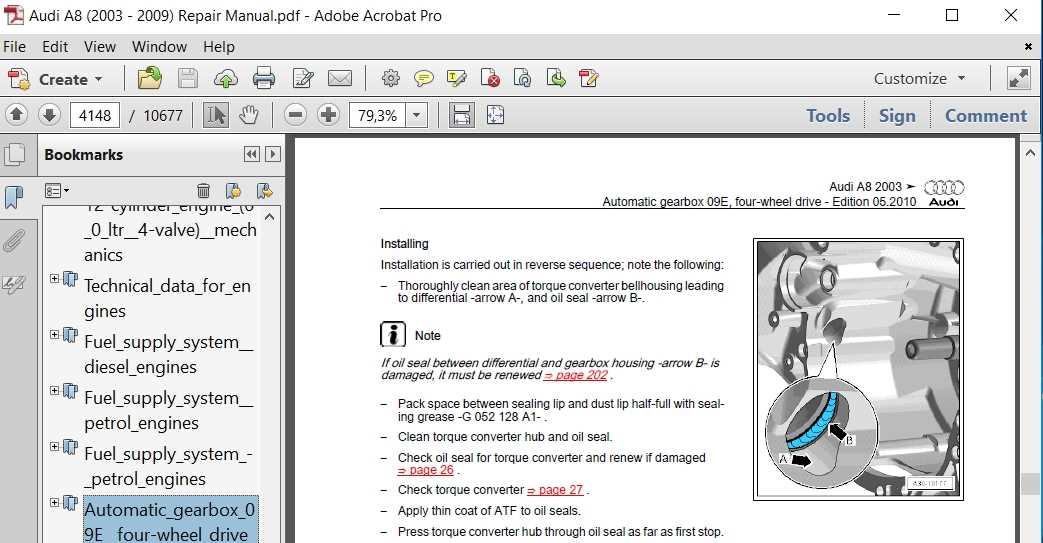Collapse the Bookmarks navigation pane

pyautogui.click(x=251, y=154)
